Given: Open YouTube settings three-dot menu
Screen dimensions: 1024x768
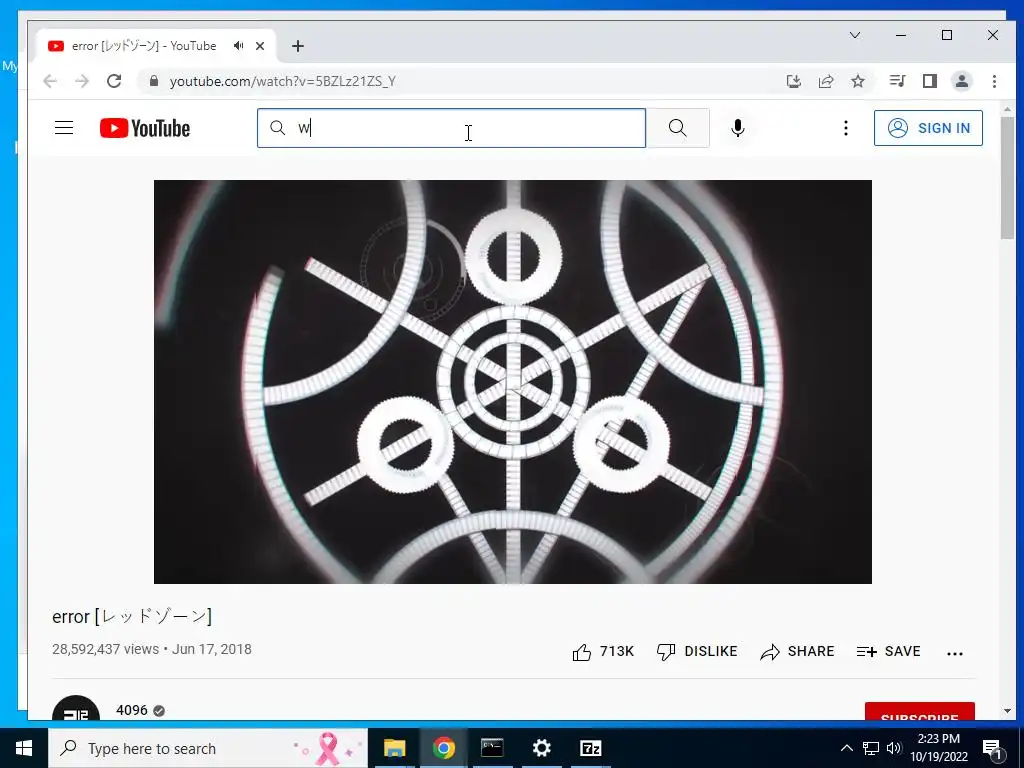Looking at the screenshot, I should (846, 128).
